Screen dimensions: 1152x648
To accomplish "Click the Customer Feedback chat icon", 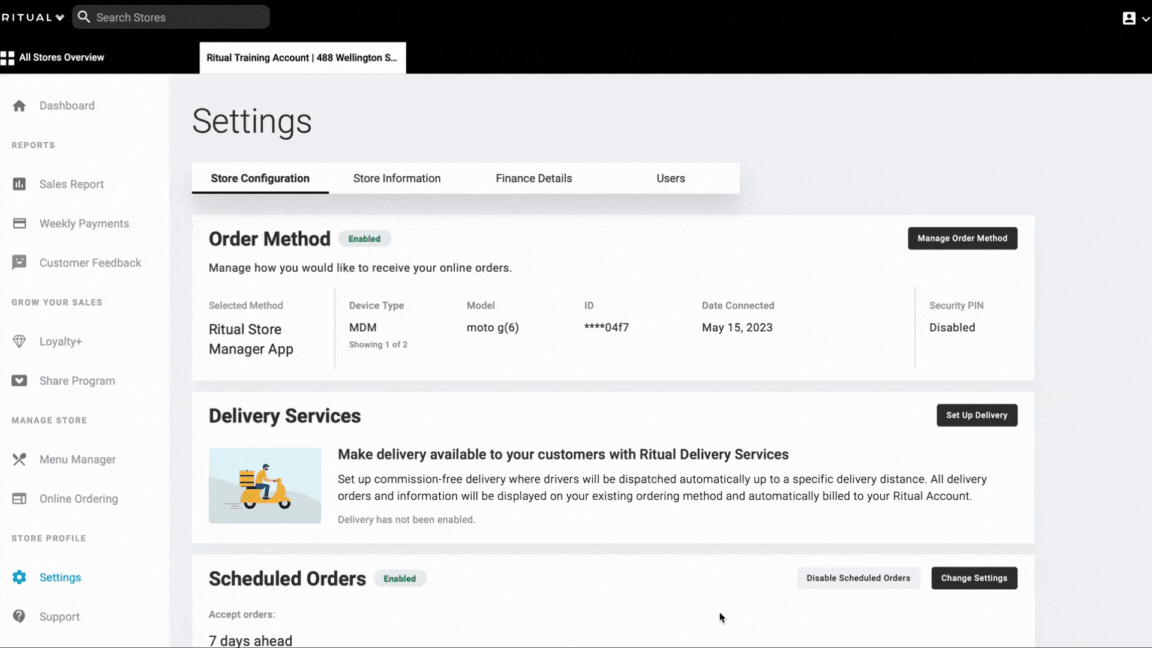I will [19, 262].
